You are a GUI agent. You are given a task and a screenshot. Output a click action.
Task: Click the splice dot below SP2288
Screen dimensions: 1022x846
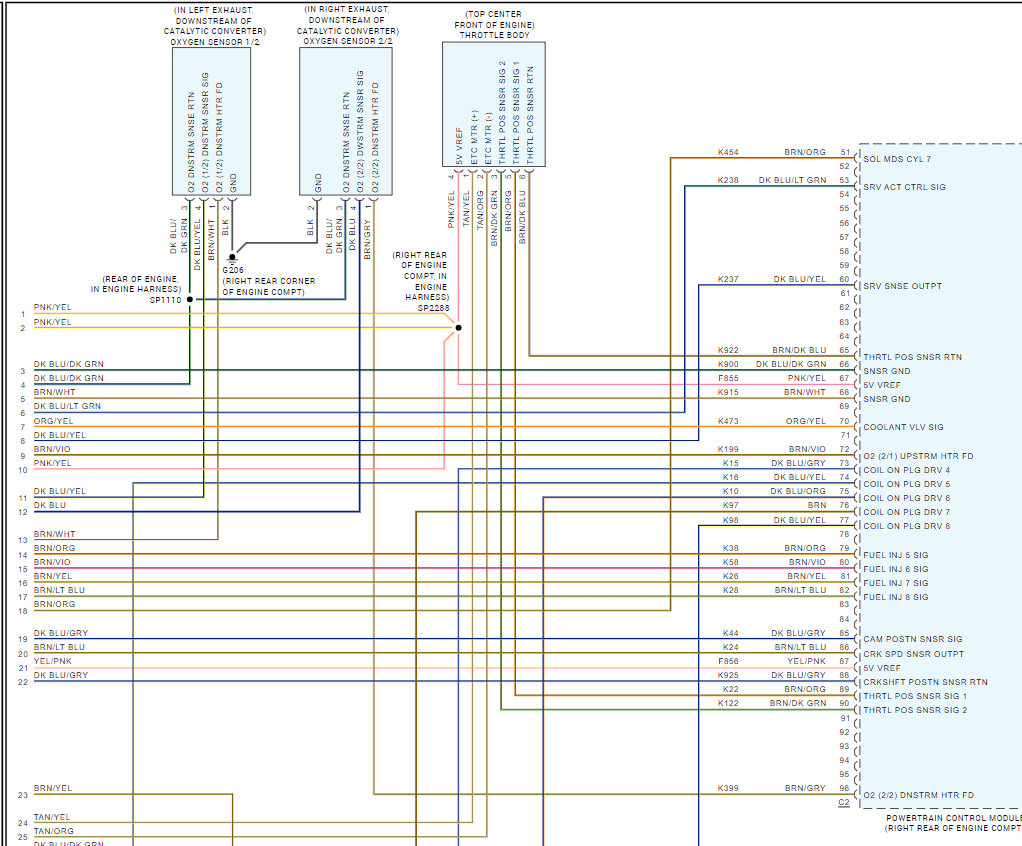458,328
